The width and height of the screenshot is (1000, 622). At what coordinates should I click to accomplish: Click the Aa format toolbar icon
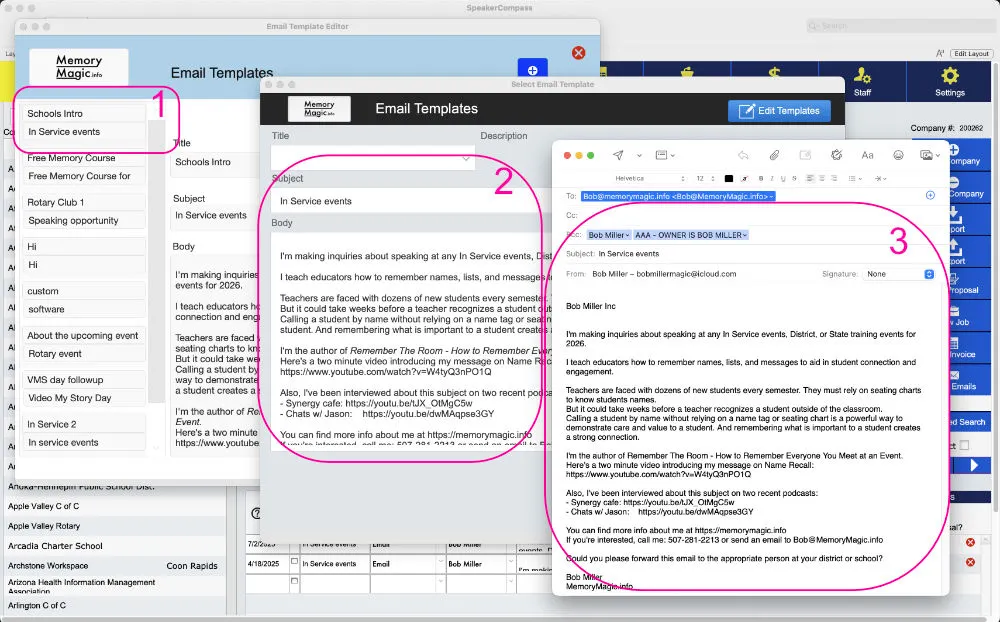pos(867,155)
